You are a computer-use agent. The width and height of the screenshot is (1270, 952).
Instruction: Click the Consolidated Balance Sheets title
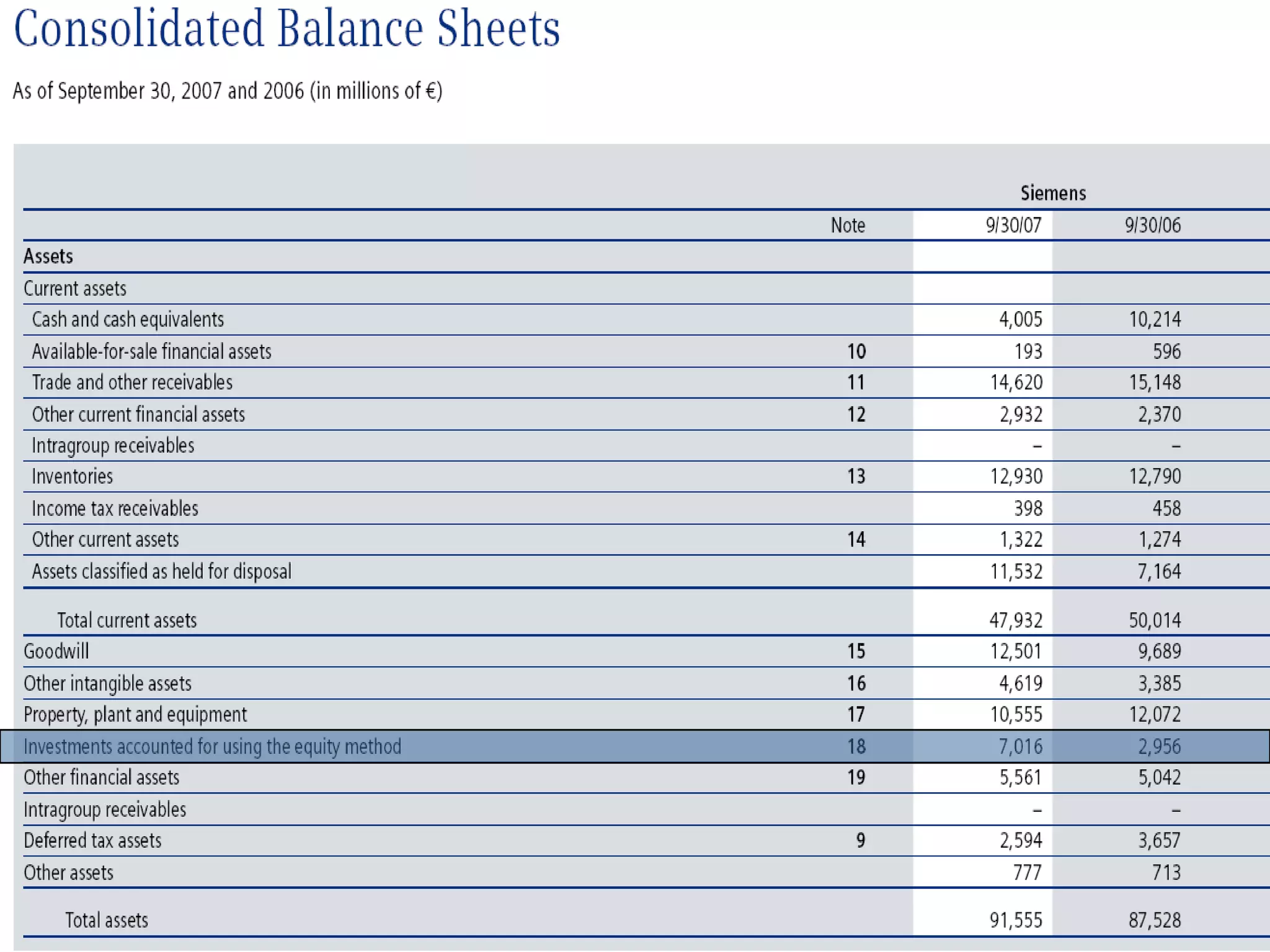point(286,29)
